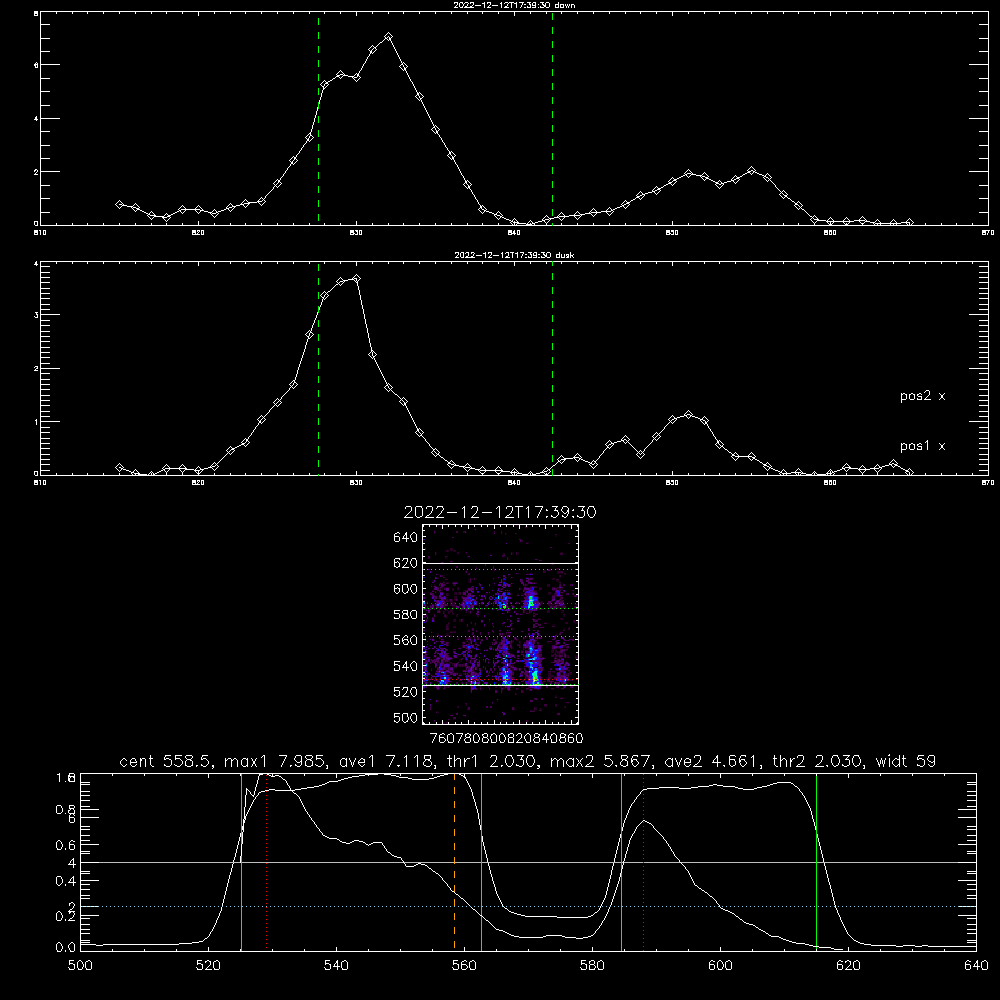Click the solid green line near 562 in bottom plot
The width and height of the screenshot is (1000, 1000).
[482, 861]
